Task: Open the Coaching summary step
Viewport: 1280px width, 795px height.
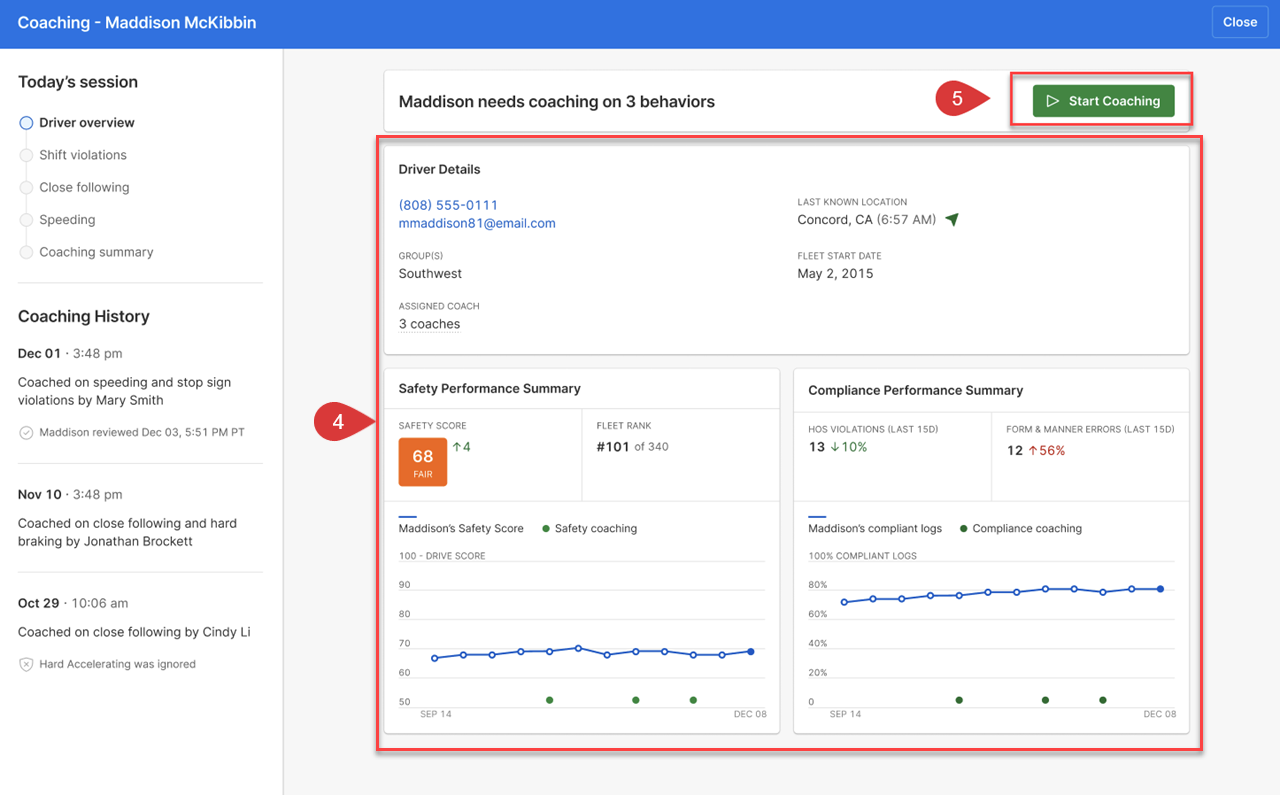Action: coord(96,252)
